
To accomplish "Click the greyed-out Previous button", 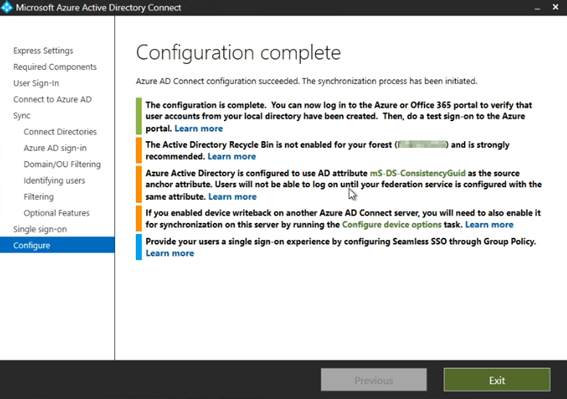I will pyautogui.click(x=374, y=380).
